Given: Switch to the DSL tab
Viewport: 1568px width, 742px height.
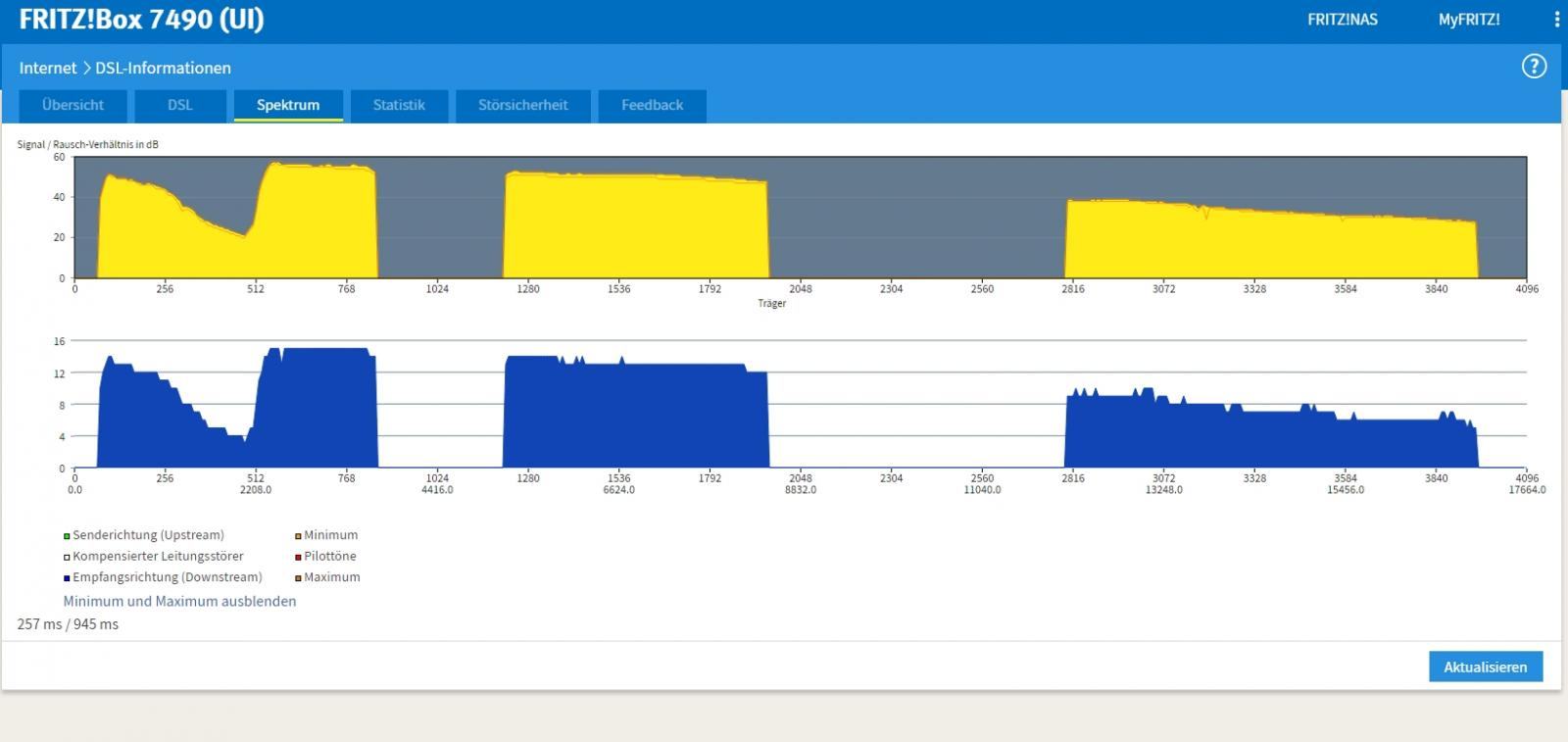Looking at the screenshot, I should pos(179,105).
